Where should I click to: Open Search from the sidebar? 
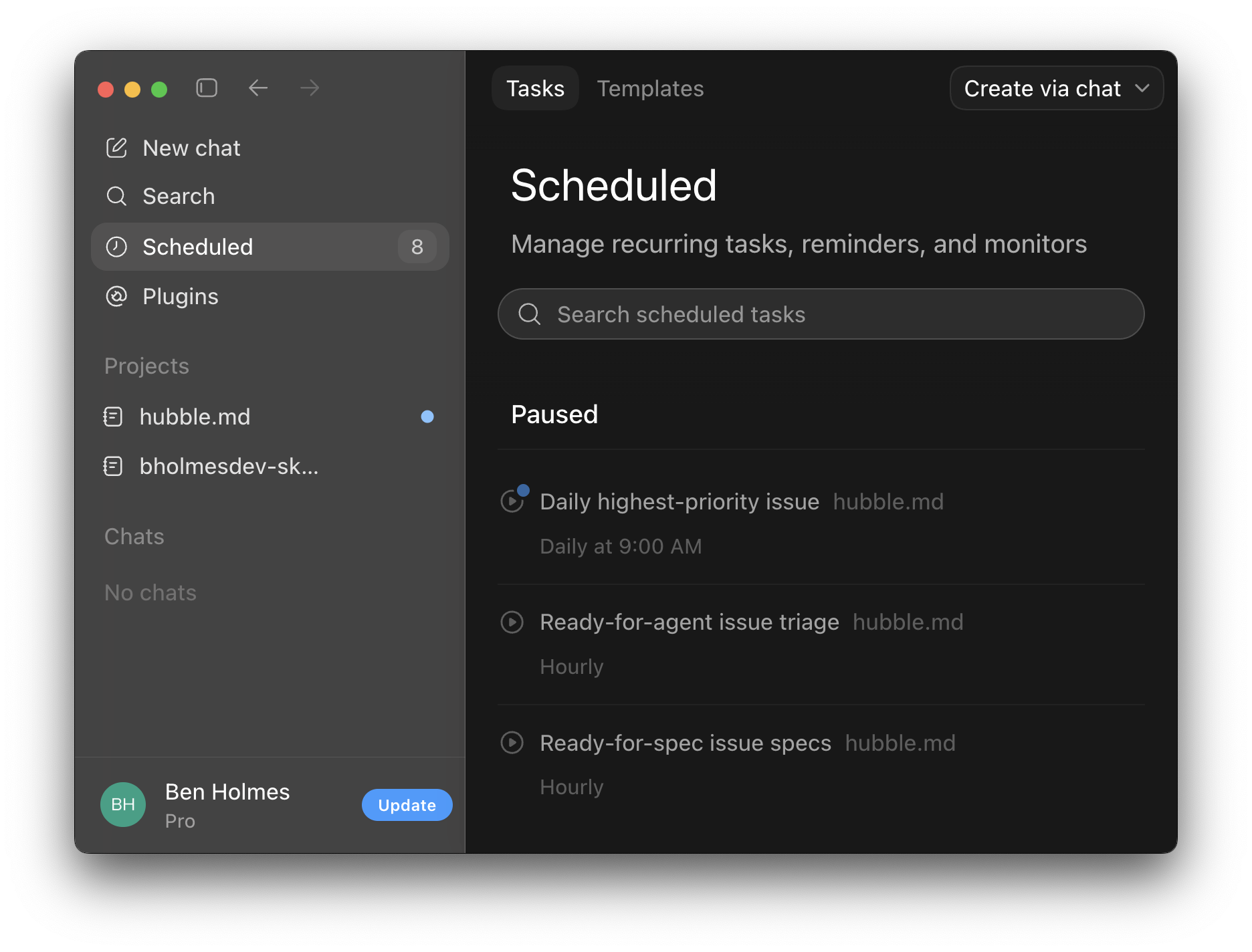coord(270,196)
